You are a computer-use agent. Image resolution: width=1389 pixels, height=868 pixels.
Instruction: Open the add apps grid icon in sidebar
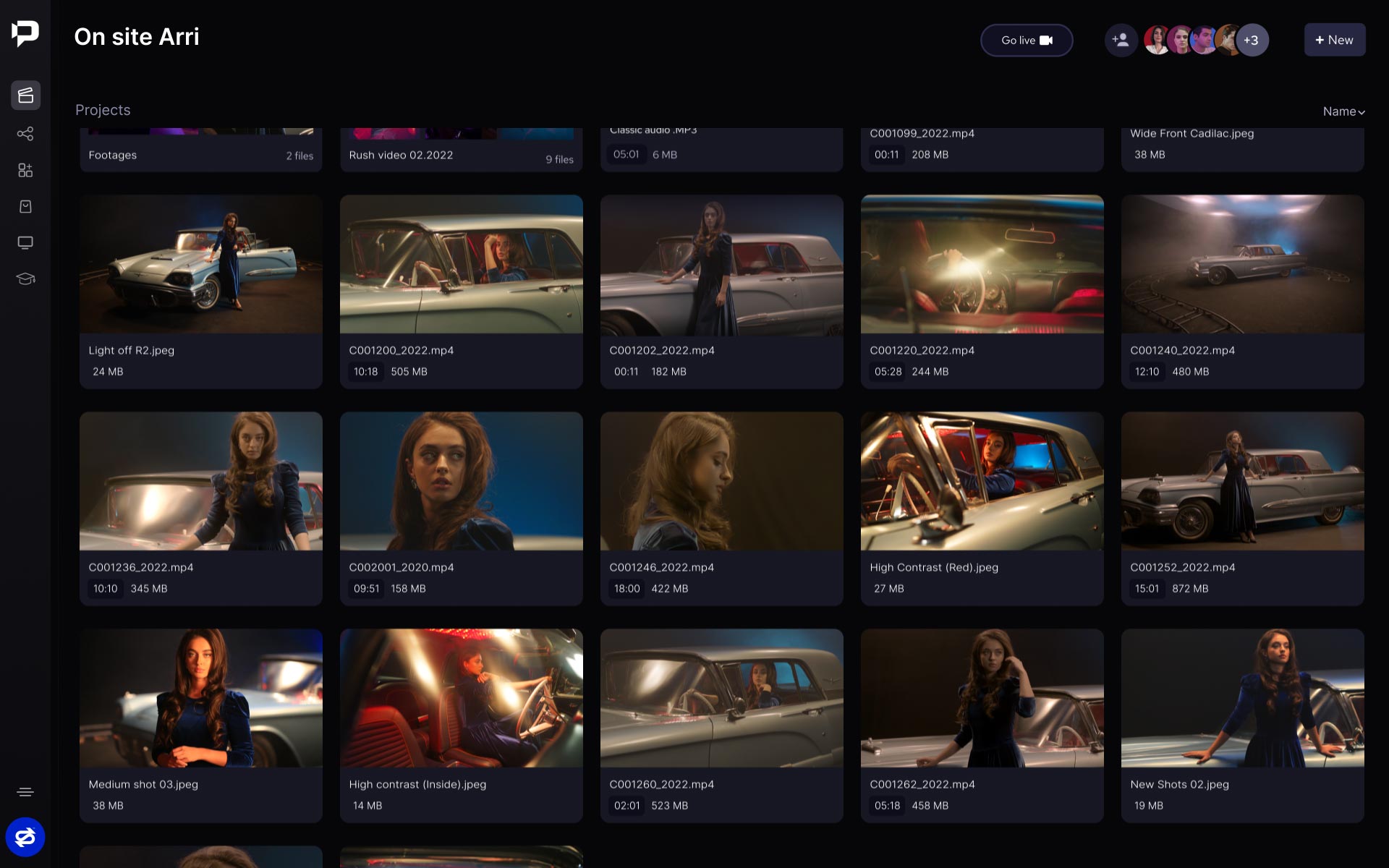click(25, 170)
